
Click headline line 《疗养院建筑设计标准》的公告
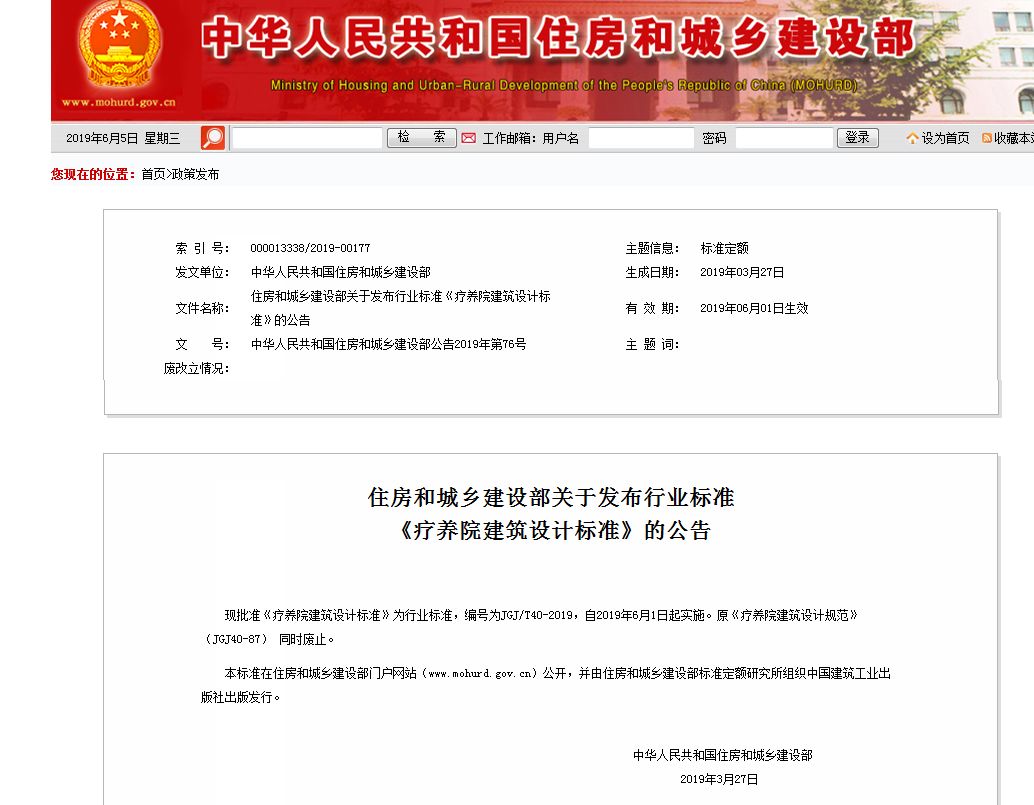pos(553,530)
